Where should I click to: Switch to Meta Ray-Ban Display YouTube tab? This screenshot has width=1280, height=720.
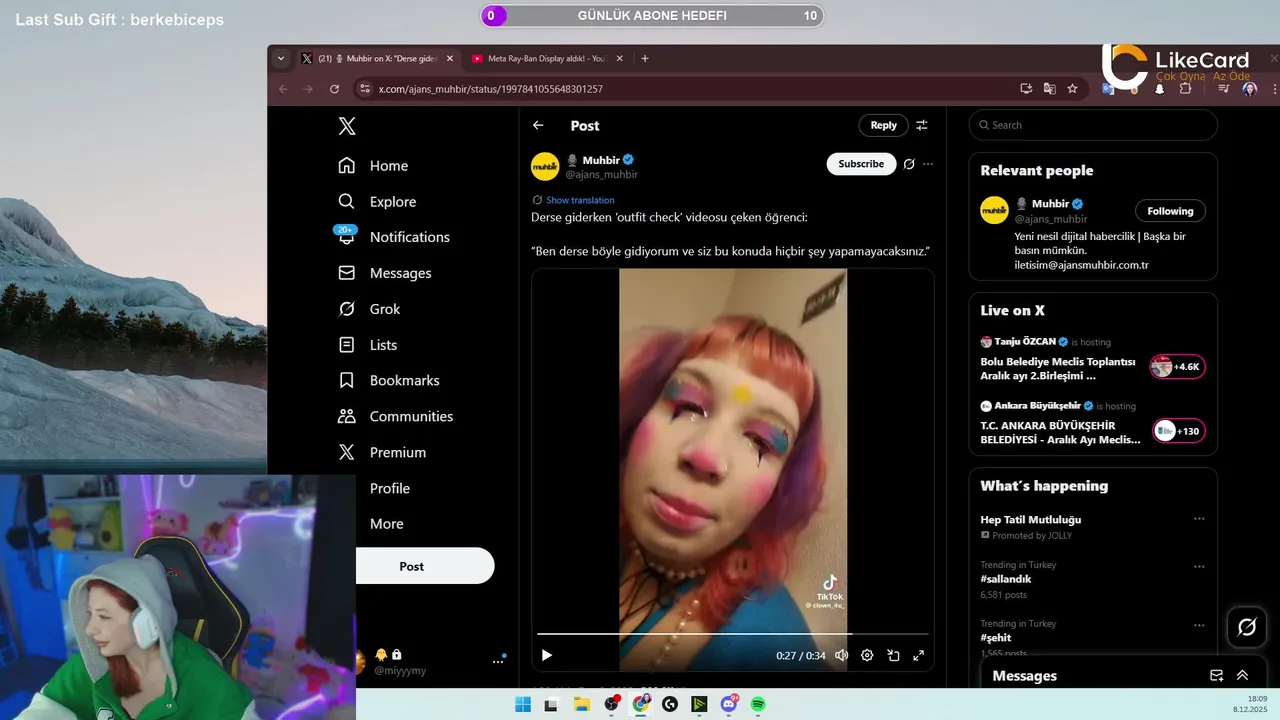[545, 59]
